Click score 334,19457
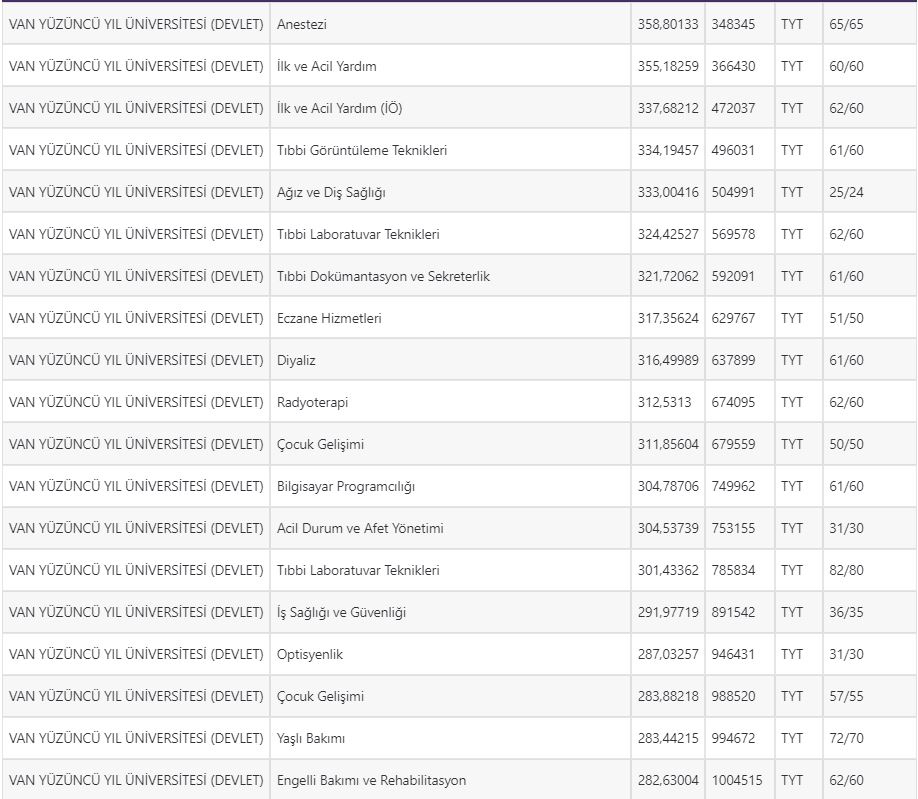Viewport: 918px width, 799px height. pyautogui.click(x=668, y=150)
